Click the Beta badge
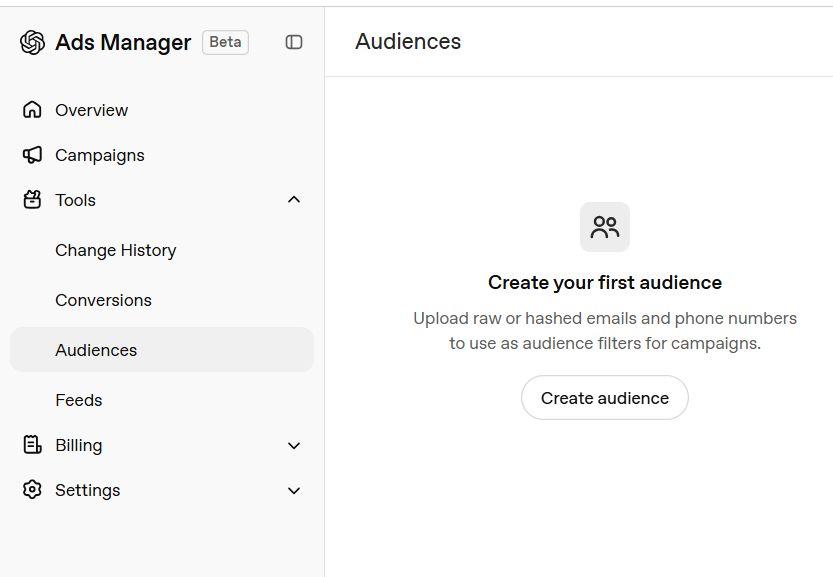 click(x=225, y=42)
